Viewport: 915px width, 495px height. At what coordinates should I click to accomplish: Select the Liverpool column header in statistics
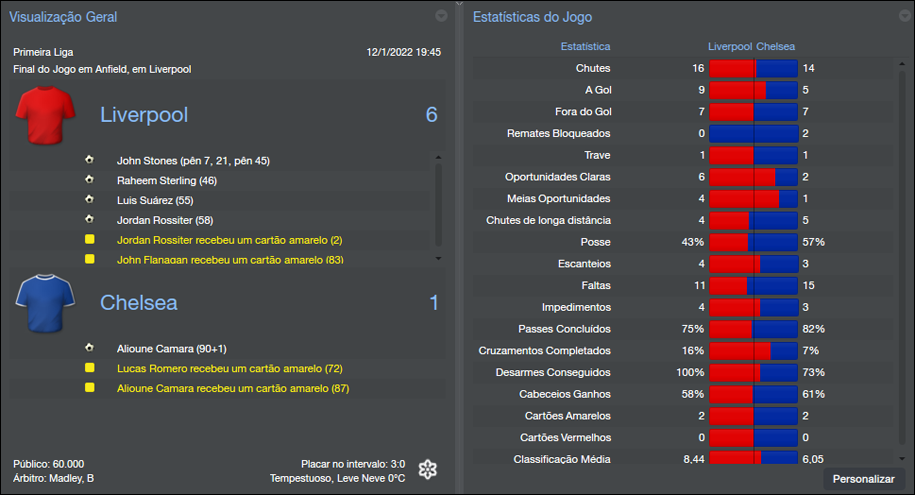[730, 47]
